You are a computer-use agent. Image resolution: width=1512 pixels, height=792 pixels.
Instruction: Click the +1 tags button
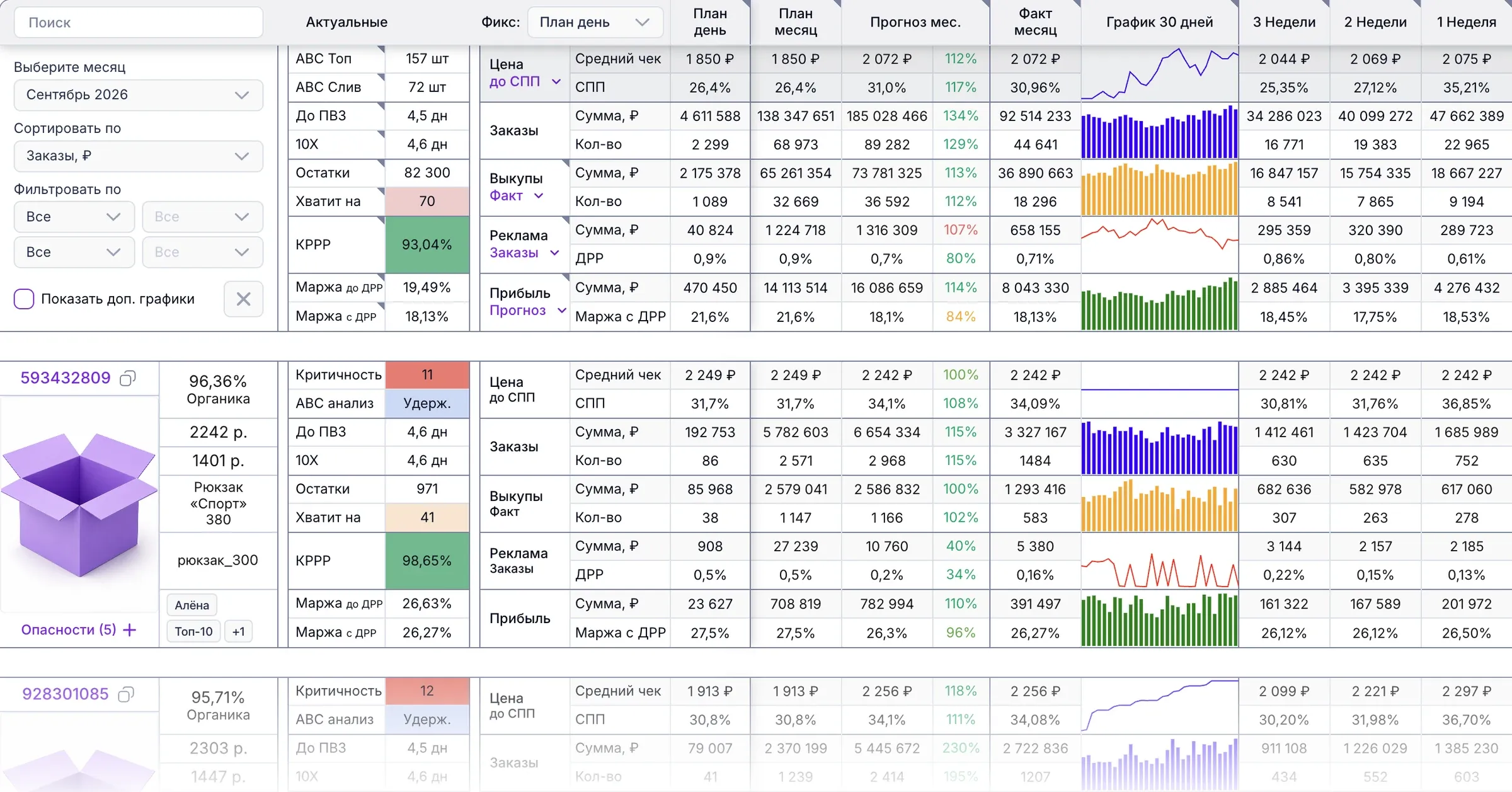point(239,631)
